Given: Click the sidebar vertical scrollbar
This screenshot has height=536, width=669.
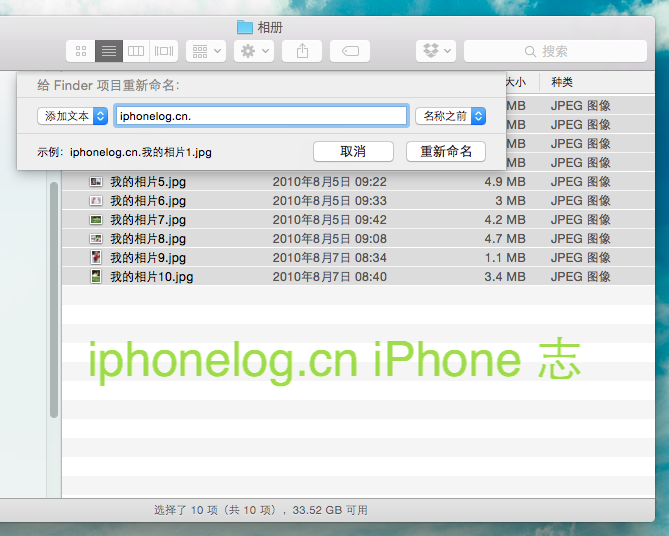Looking at the screenshot, I should 54,300.
